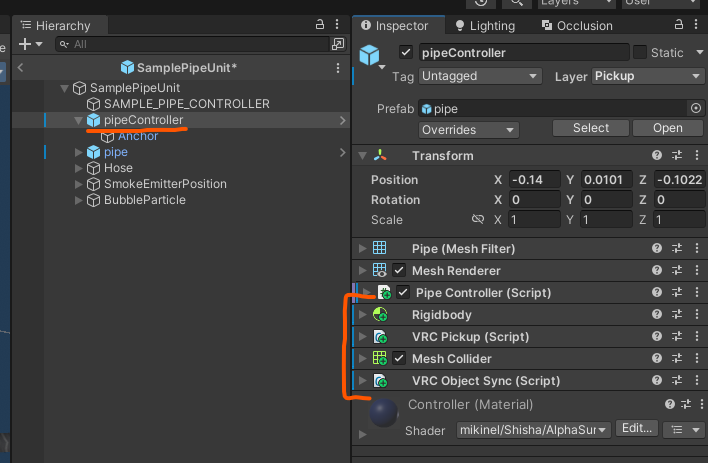Click the object name field pipeController
Screen dimensions: 708x463
tap(524, 52)
